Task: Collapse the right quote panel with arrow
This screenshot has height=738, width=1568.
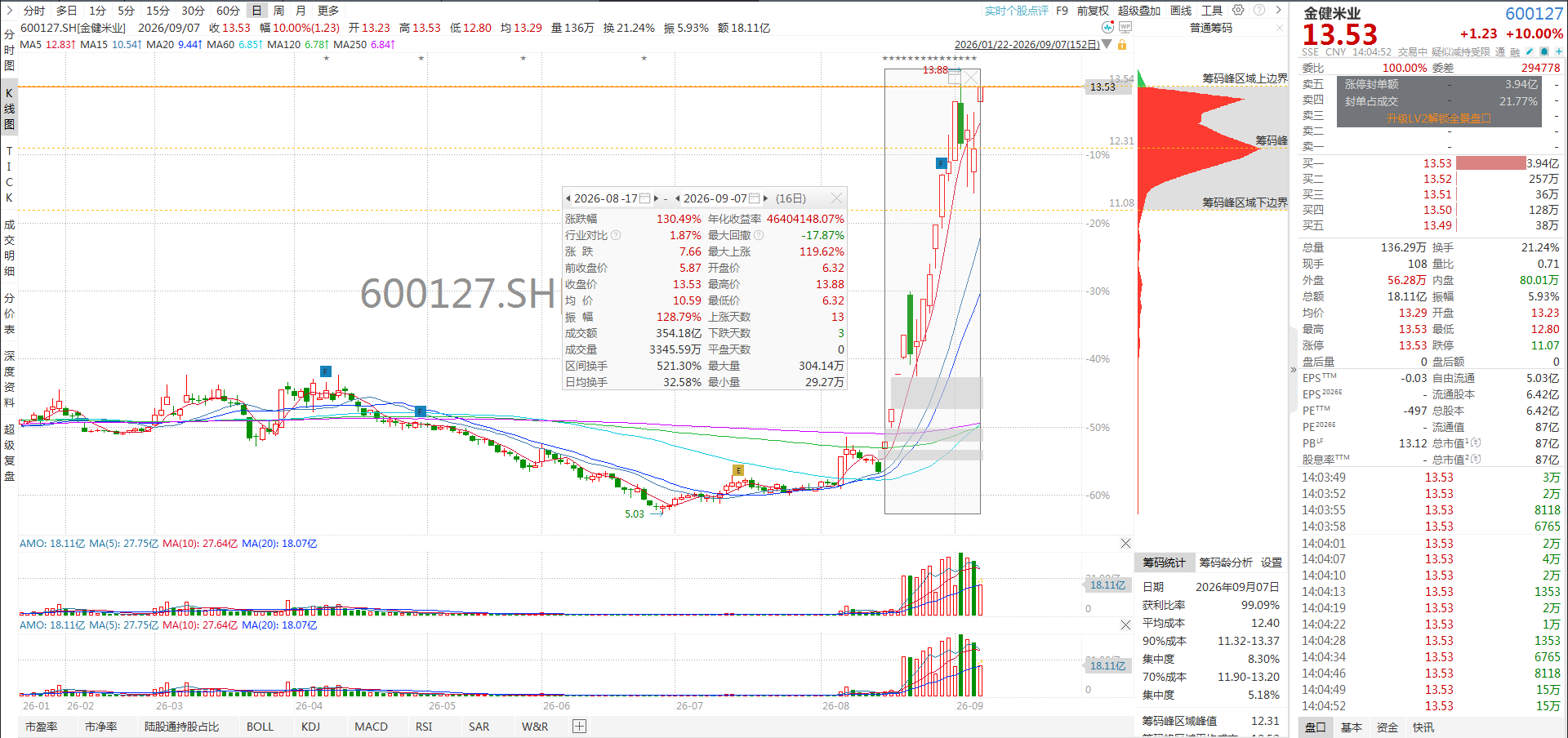Action: click(1294, 370)
